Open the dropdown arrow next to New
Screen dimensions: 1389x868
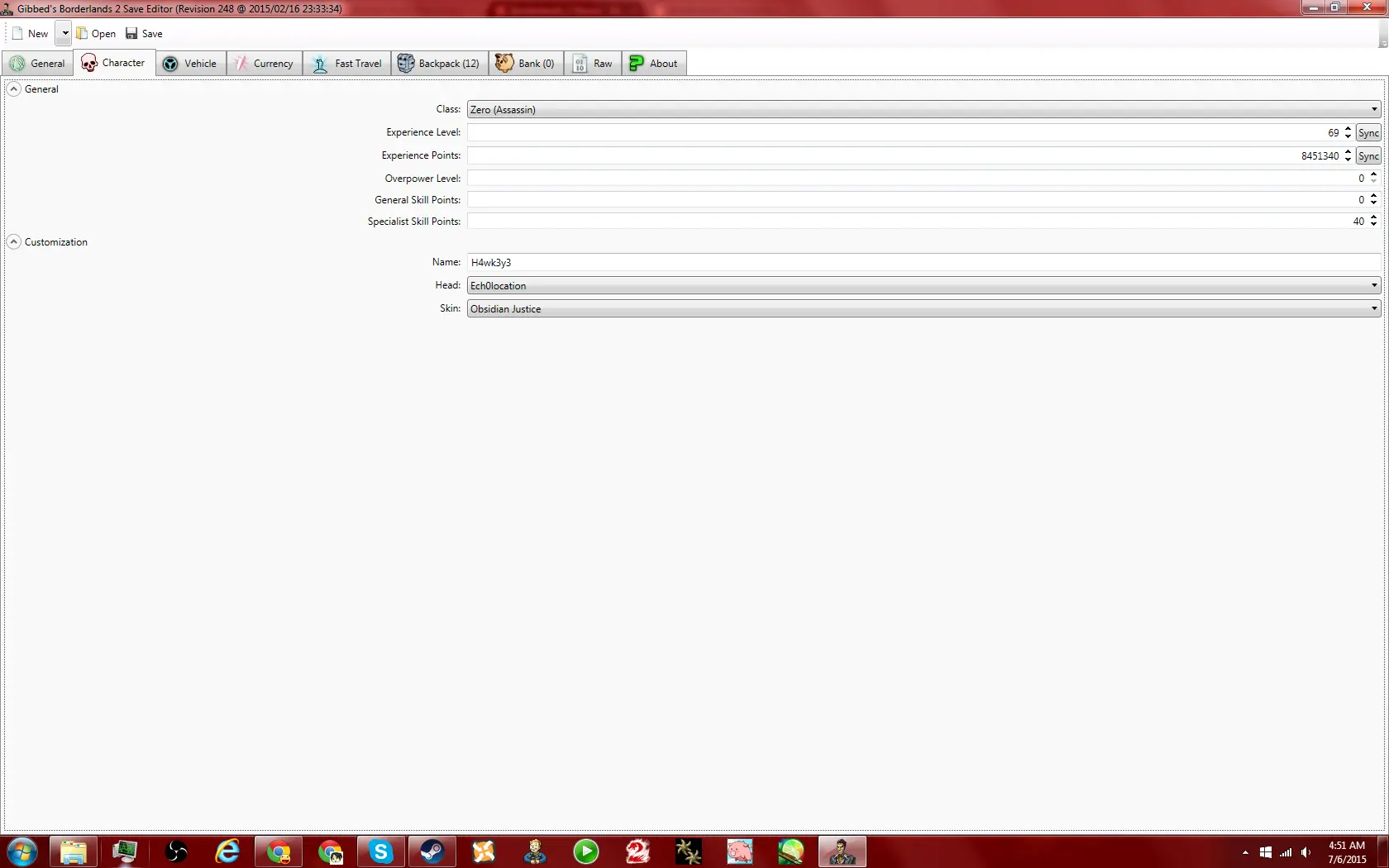click(64, 34)
